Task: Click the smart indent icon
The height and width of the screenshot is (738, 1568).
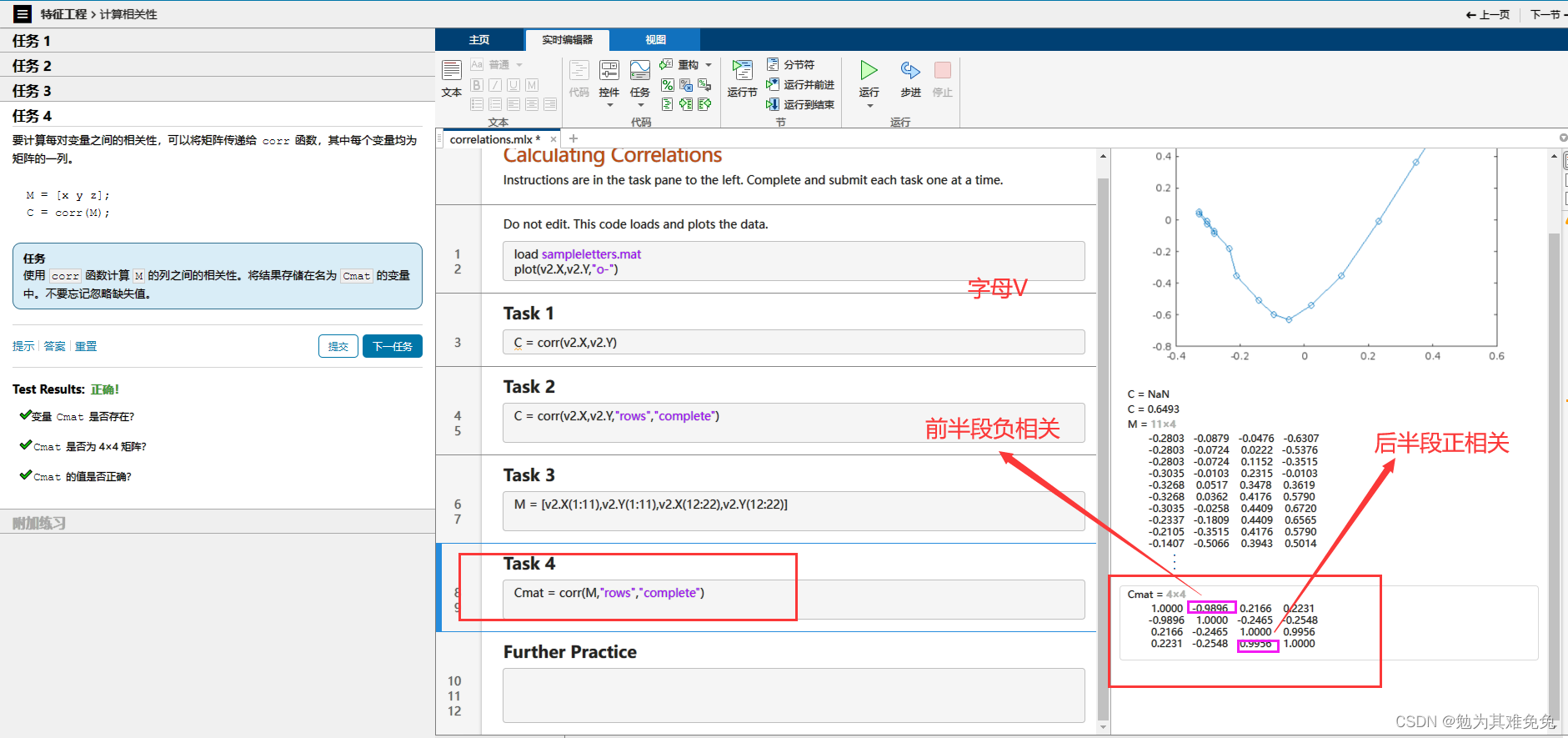Action: 668,104
